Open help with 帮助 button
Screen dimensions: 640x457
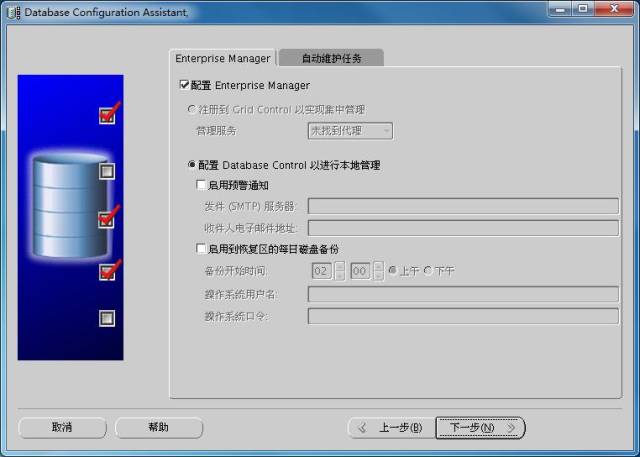pyautogui.click(x=158, y=427)
